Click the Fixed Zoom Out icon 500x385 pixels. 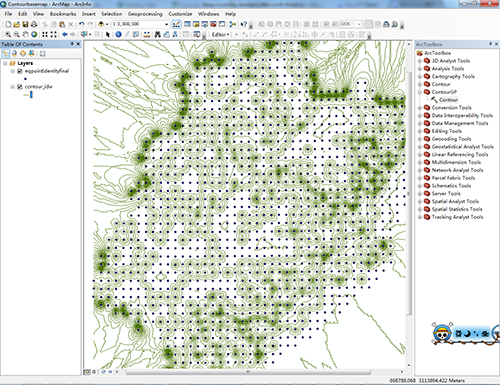(x=53, y=34)
